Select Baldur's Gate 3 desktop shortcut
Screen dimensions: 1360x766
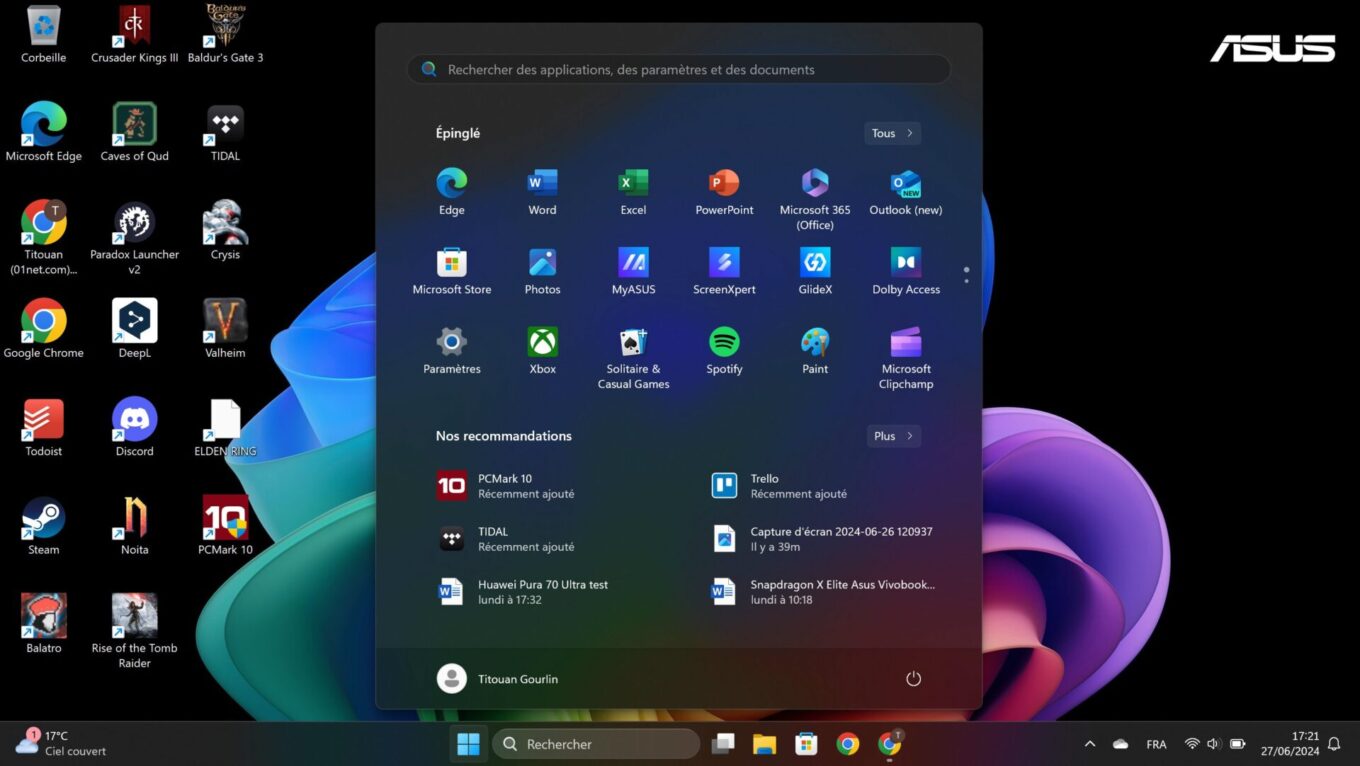[x=225, y=35]
